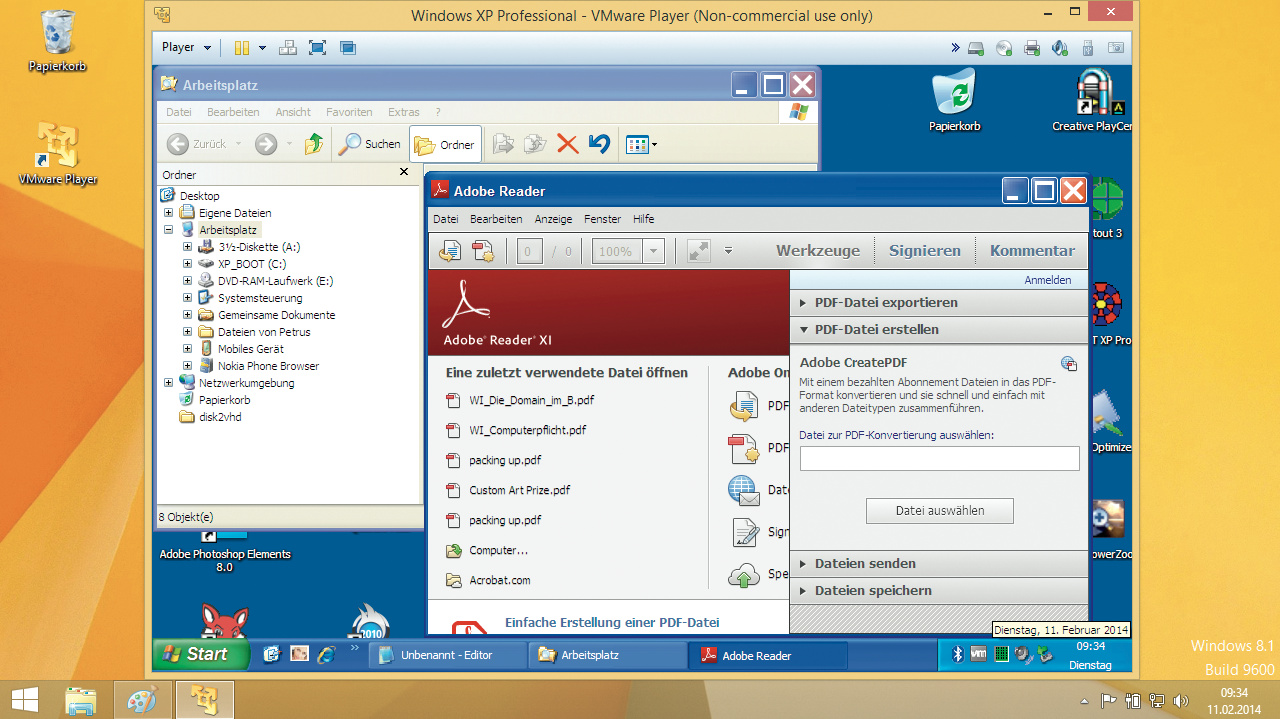Click the Bluetooth icon in XP tray

pos(956,654)
